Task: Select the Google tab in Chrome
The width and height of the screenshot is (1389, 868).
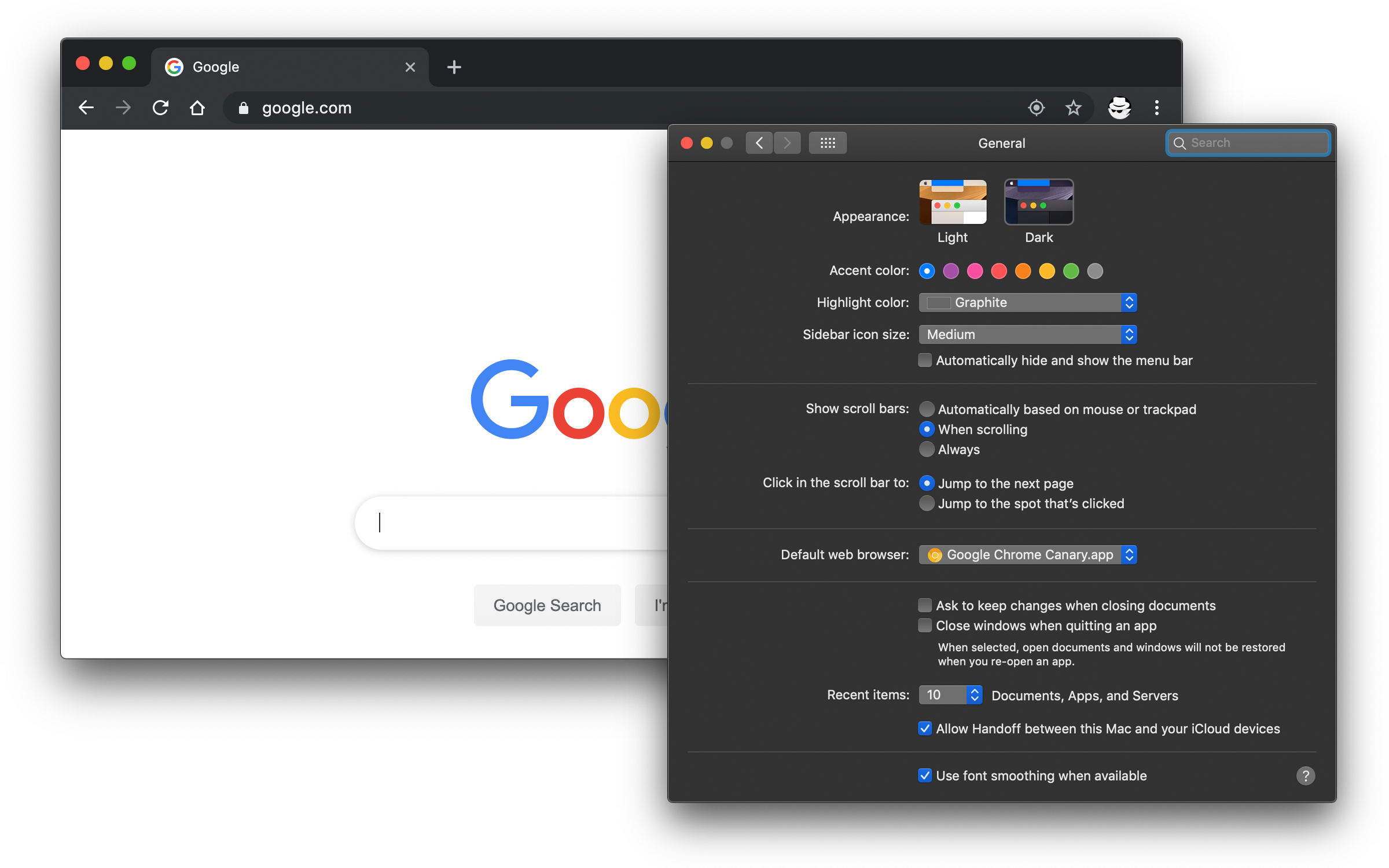Action: [289, 67]
